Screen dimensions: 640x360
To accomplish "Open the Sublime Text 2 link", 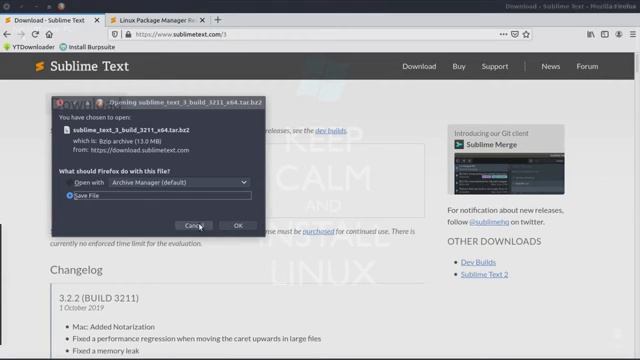I will point(484,274).
